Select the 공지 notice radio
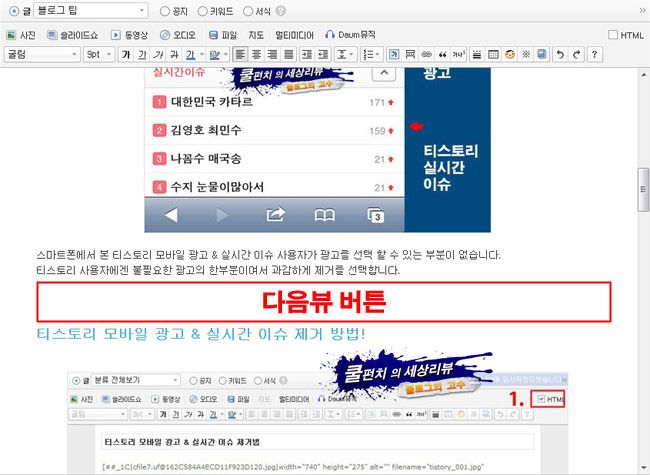 pyautogui.click(x=165, y=11)
